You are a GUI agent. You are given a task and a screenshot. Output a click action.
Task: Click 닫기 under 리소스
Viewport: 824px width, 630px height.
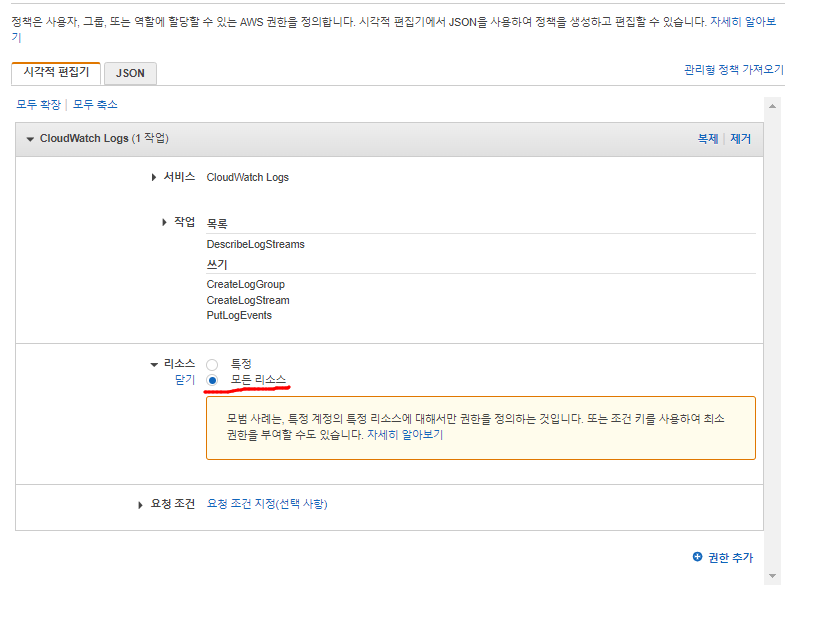tap(185, 380)
